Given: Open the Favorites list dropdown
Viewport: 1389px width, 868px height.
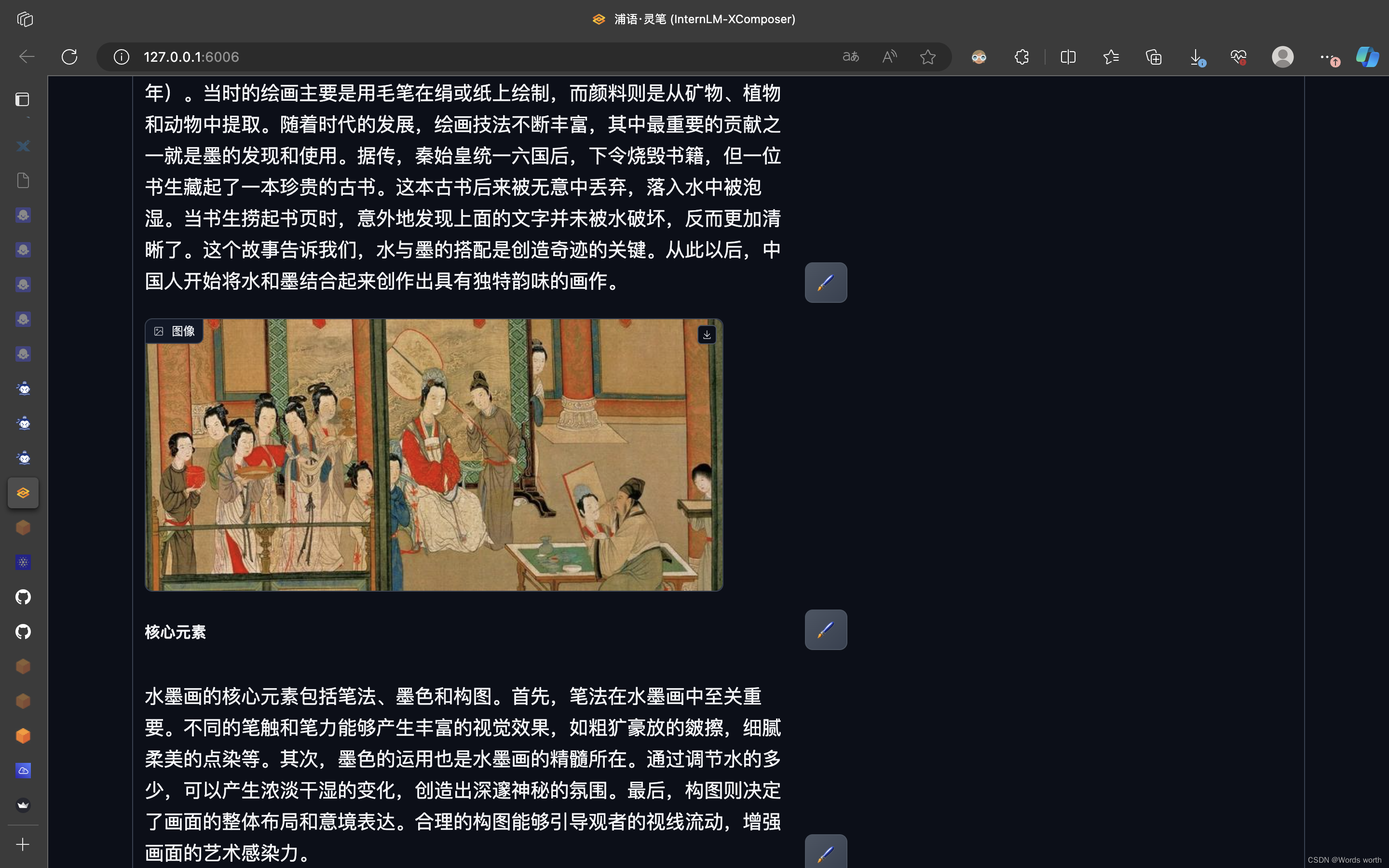Looking at the screenshot, I should tap(1111, 57).
